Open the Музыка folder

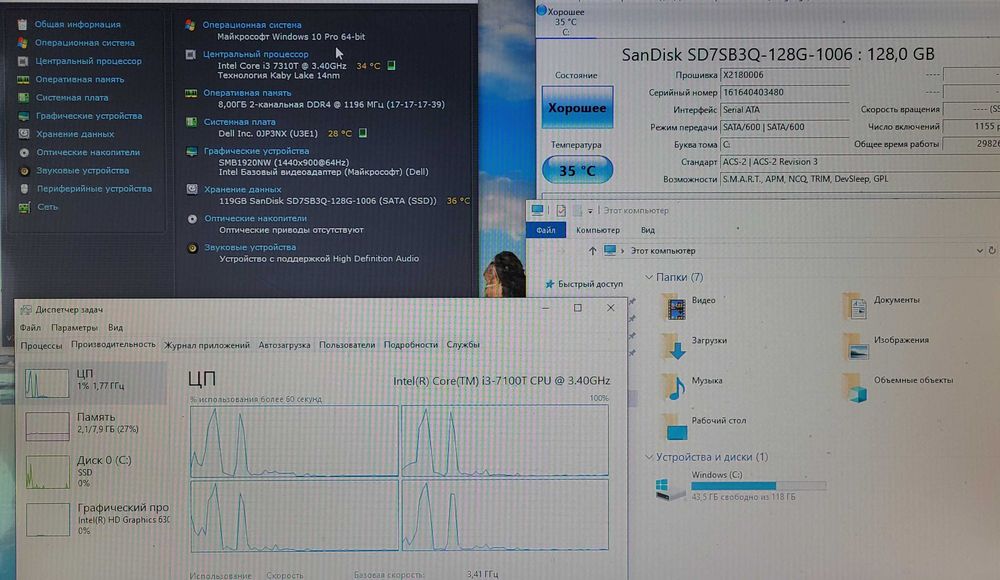point(693,387)
